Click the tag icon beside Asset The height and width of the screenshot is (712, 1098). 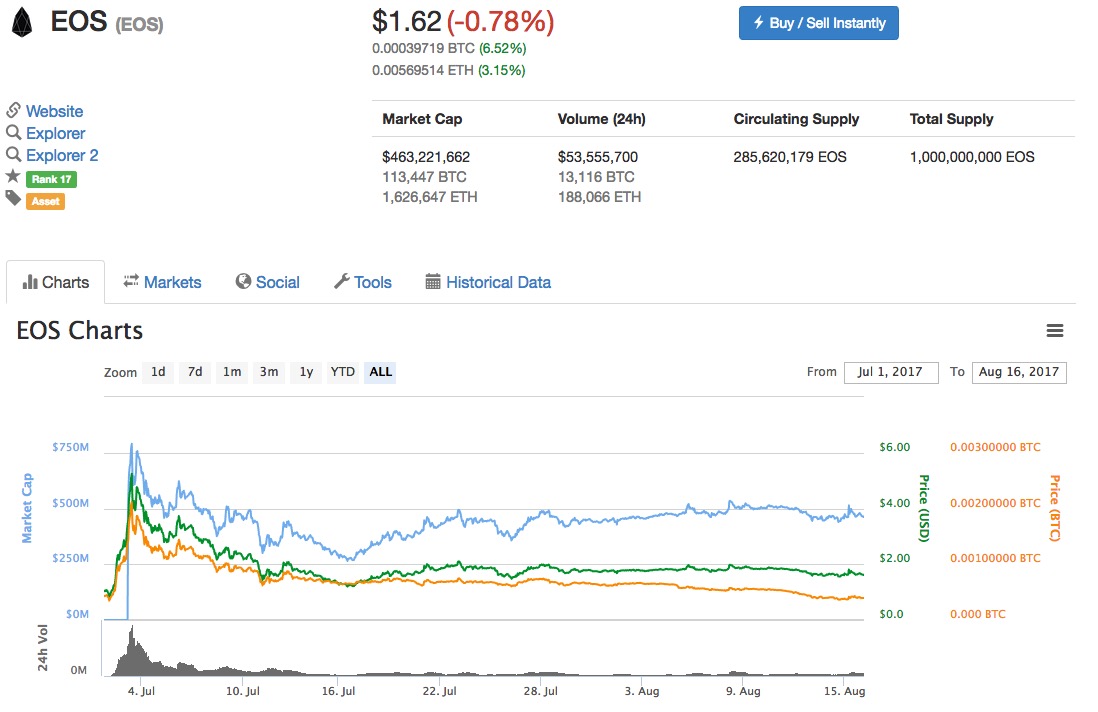tap(13, 199)
